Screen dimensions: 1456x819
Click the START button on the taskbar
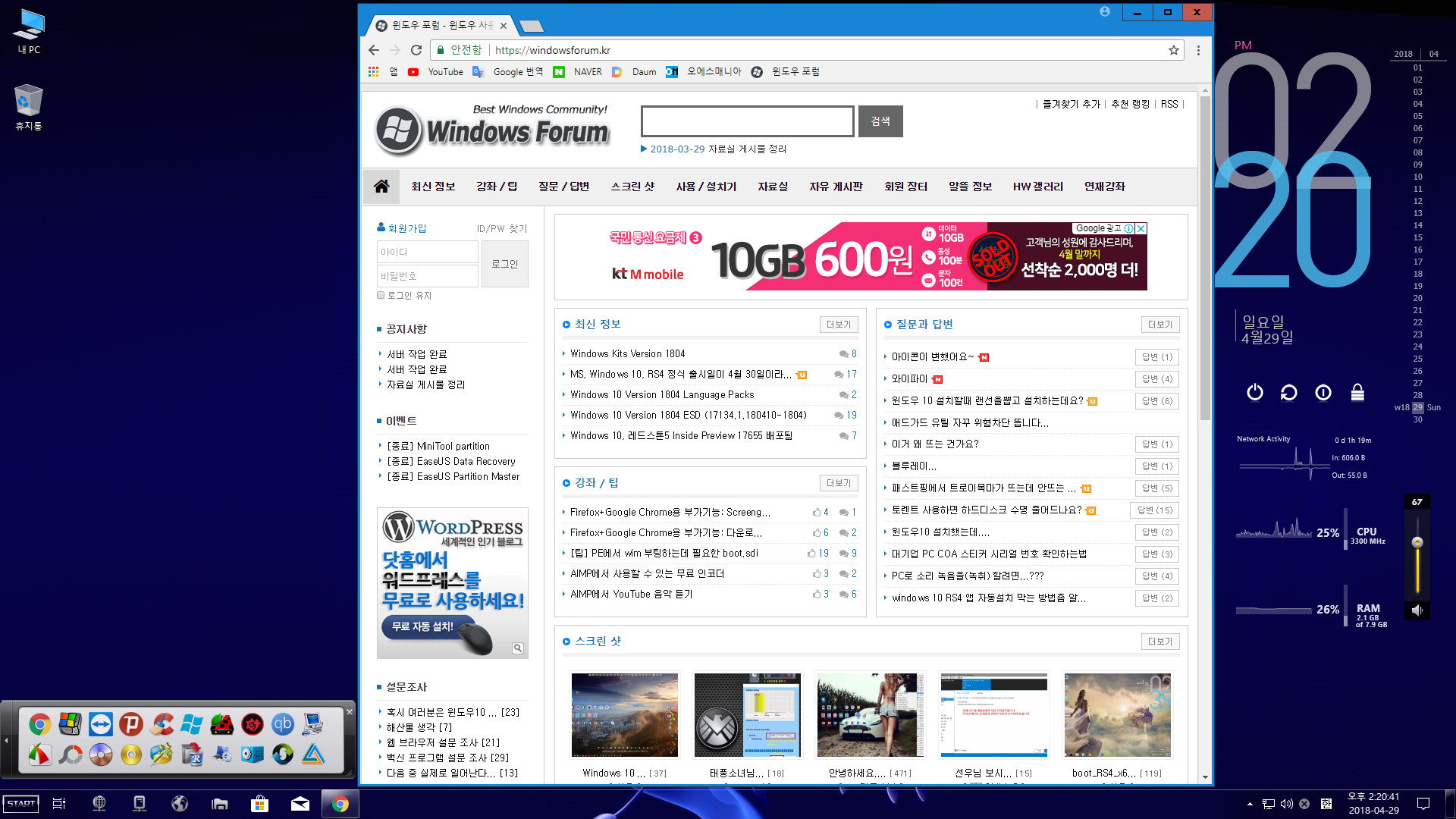(x=21, y=804)
